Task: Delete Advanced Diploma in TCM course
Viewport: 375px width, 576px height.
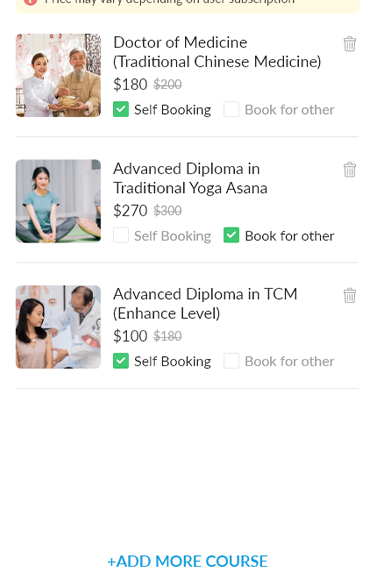Action: coord(350,295)
